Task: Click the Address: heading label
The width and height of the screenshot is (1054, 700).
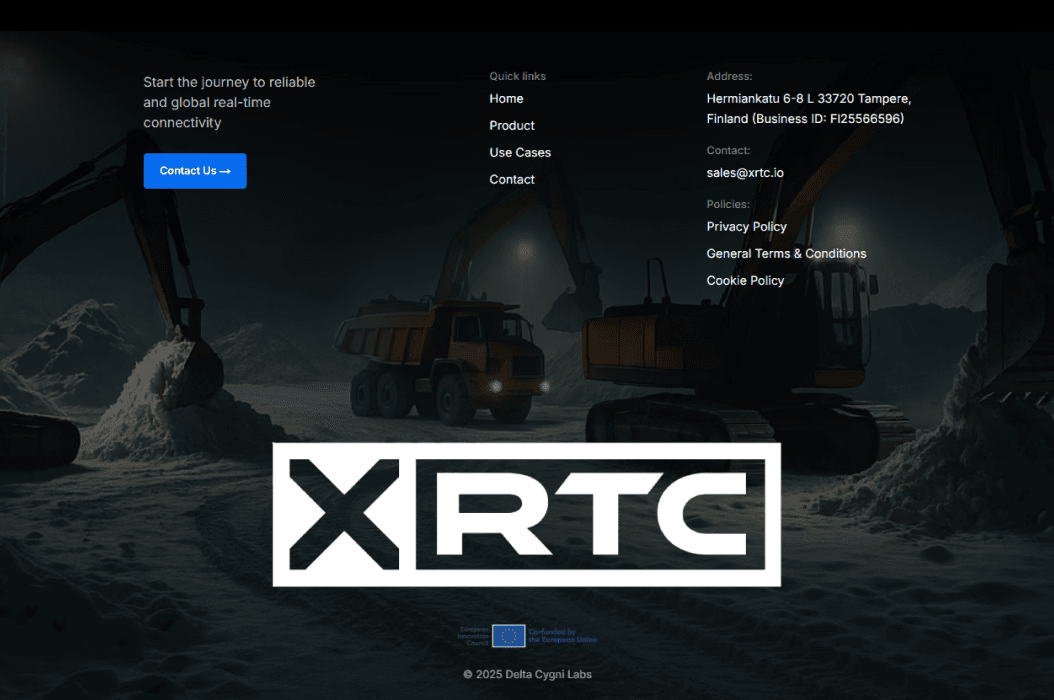Action: click(729, 76)
